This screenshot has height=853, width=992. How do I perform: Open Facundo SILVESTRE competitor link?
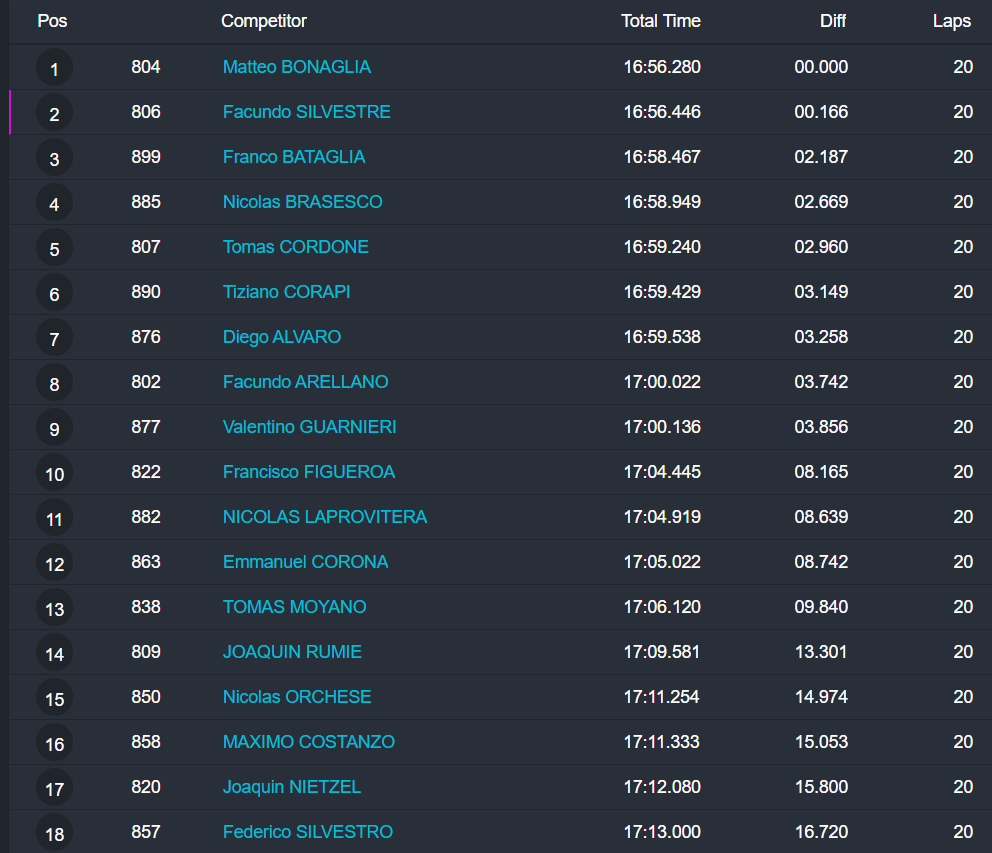[x=306, y=112]
